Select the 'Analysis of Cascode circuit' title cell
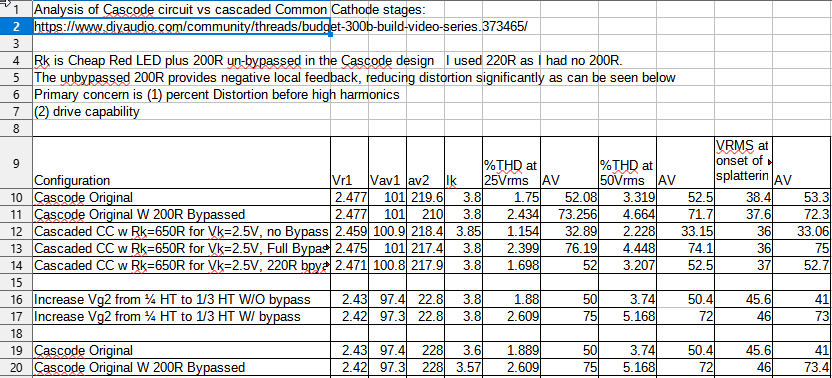The image size is (832, 378). pyautogui.click(x=181, y=9)
